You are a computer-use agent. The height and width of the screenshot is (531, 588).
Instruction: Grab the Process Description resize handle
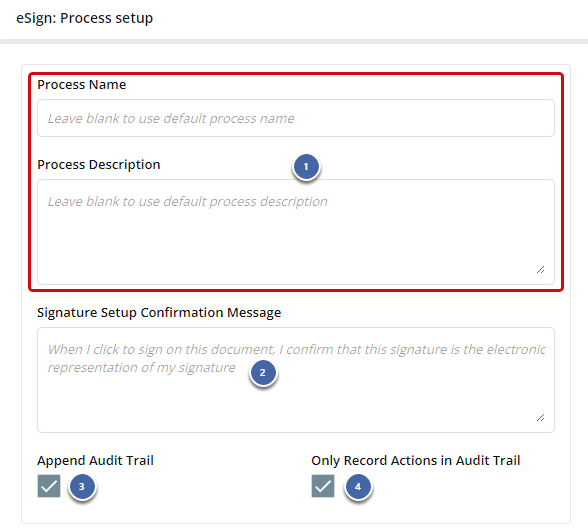(x=540, y=270)
